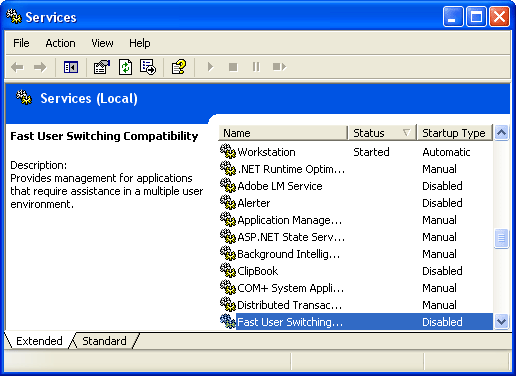Click the gear icon beside Background Intellig...
The height and width of the screenshot is (376, 516).
(x=228, y=253)
